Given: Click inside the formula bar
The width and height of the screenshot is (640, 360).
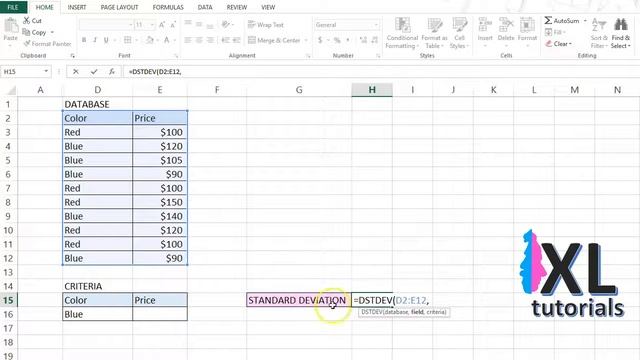Looking at the screenshot, I should 381,71.
